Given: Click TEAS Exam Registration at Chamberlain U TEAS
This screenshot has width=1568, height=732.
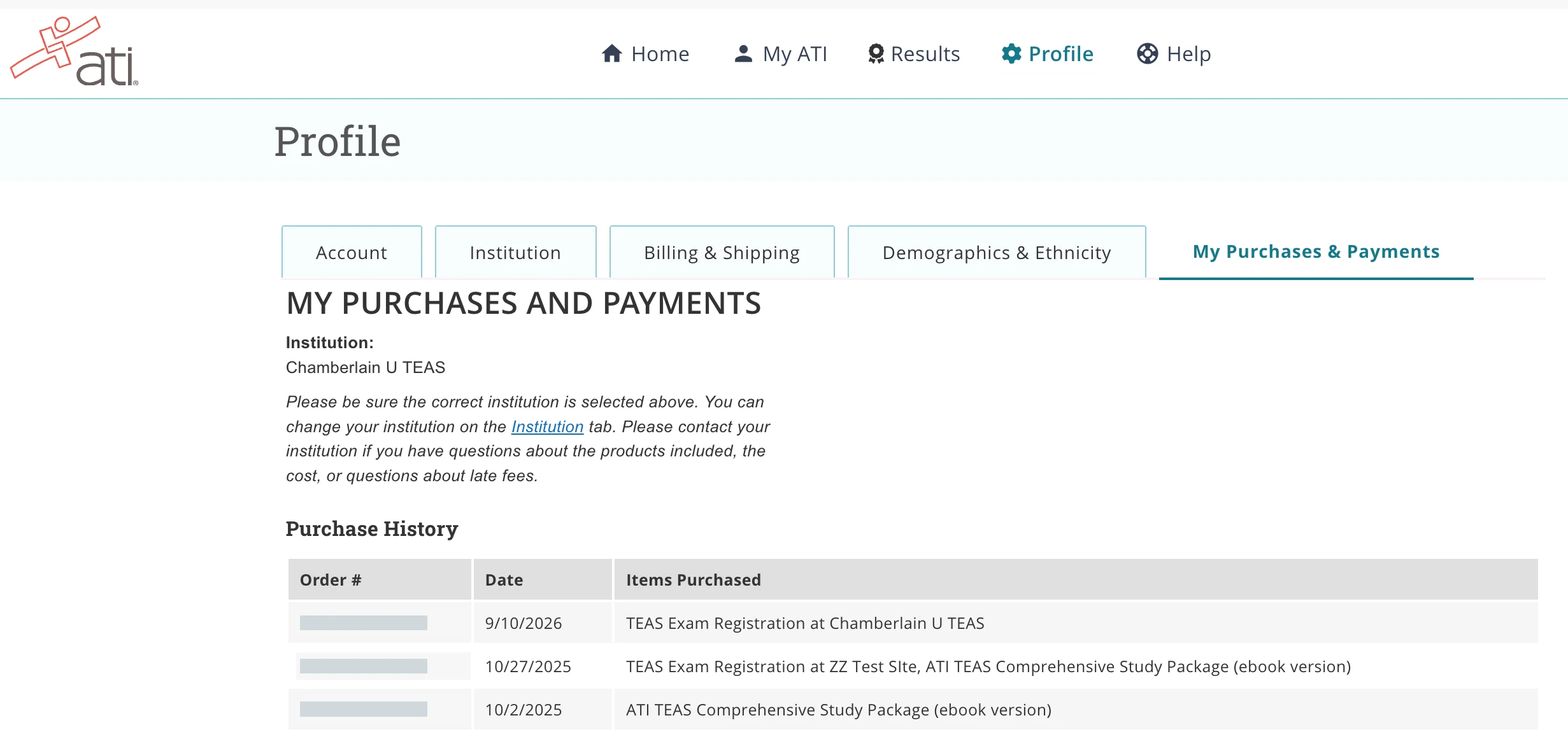Looking at the screenshot, I should [x=805, y=623].
